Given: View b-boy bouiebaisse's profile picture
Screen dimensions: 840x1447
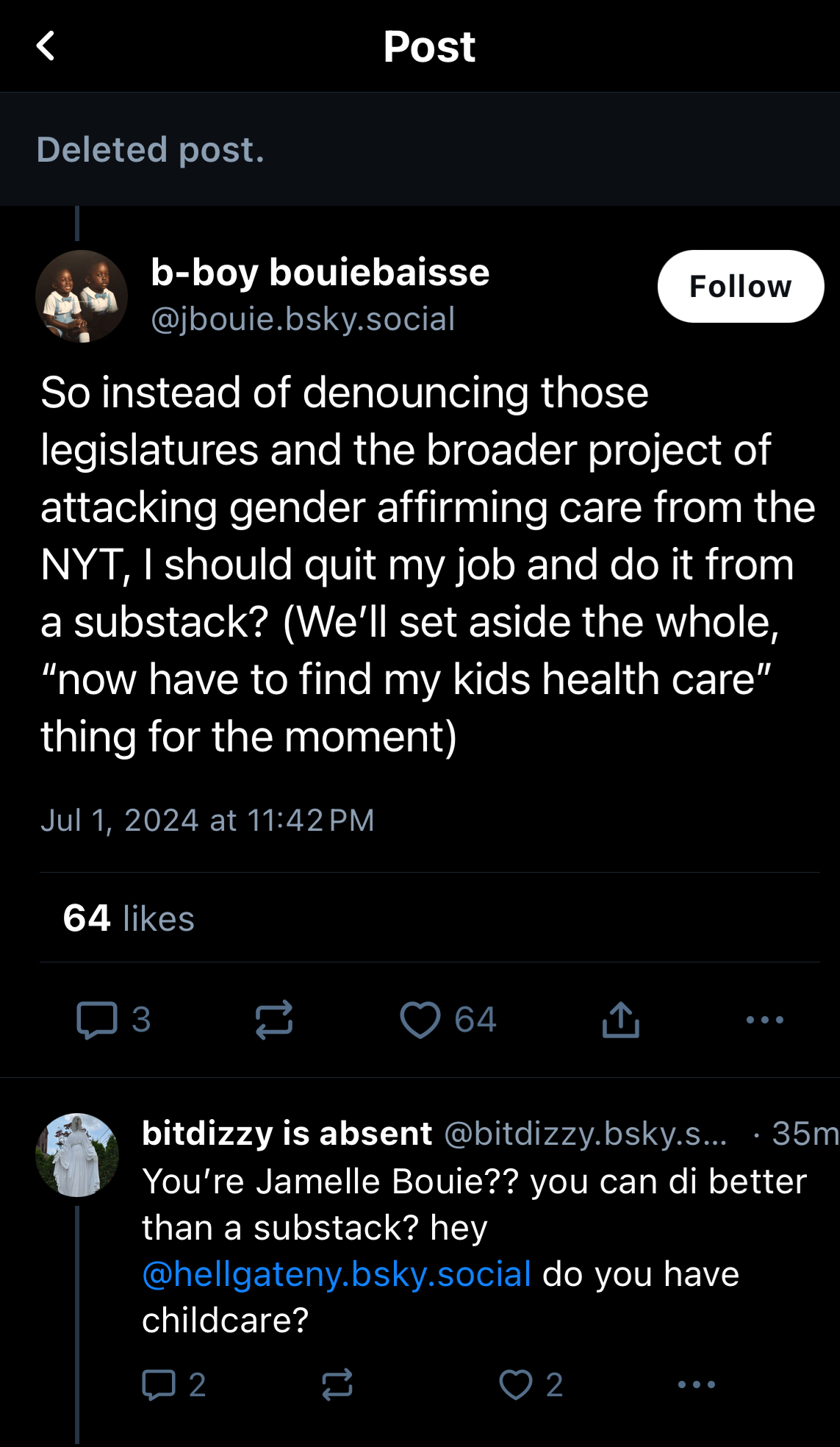Looking at the screenshot, I should pos(82,296).
